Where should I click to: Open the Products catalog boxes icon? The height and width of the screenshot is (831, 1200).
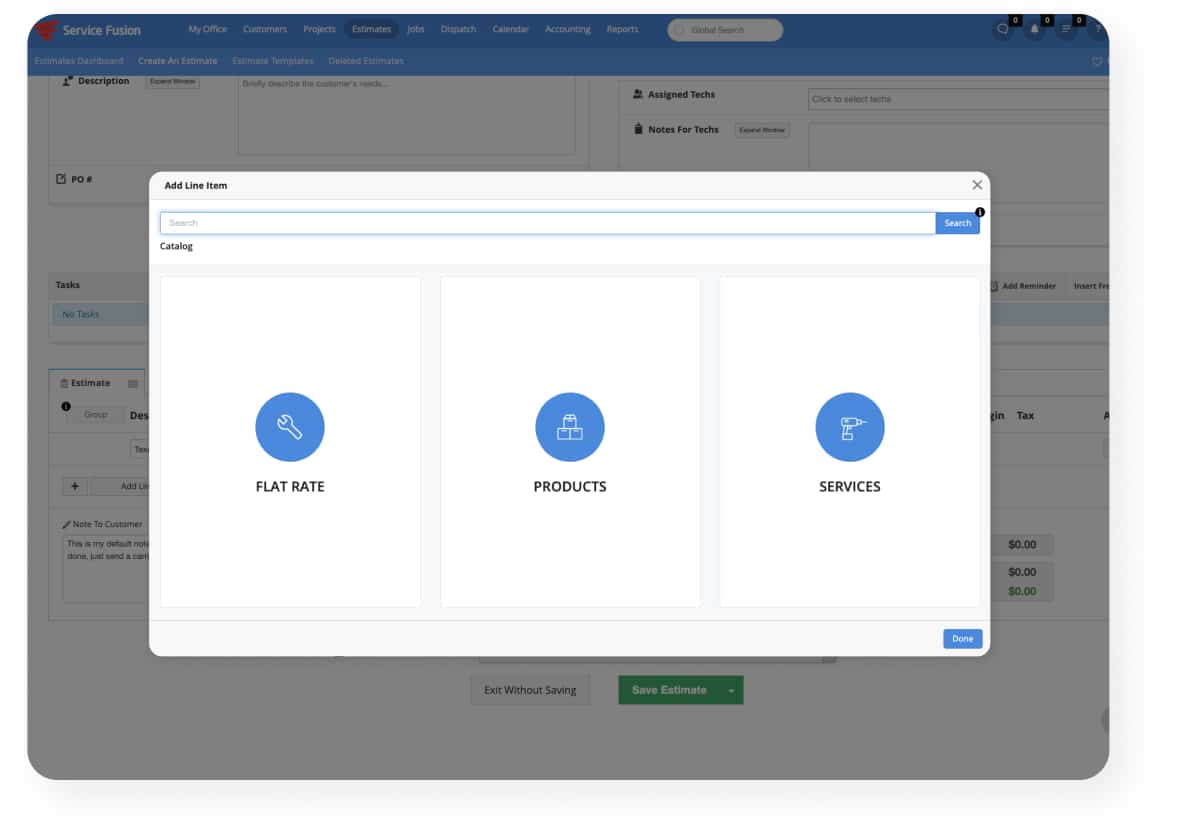pyautogui.click(x=570, y=426)
